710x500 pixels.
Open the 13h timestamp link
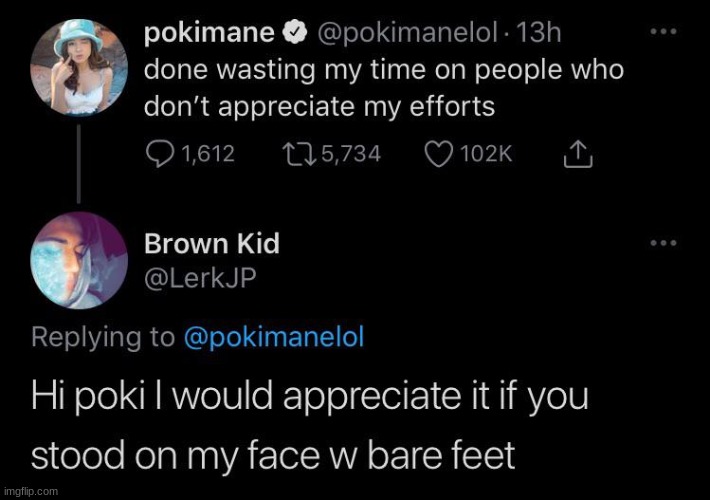(543, 33)
